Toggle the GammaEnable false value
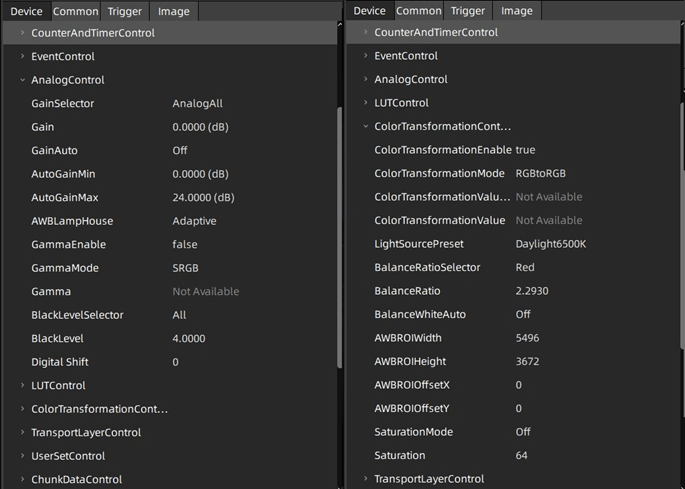This screenshot has height=489, width=685. [x=185, y=245]
